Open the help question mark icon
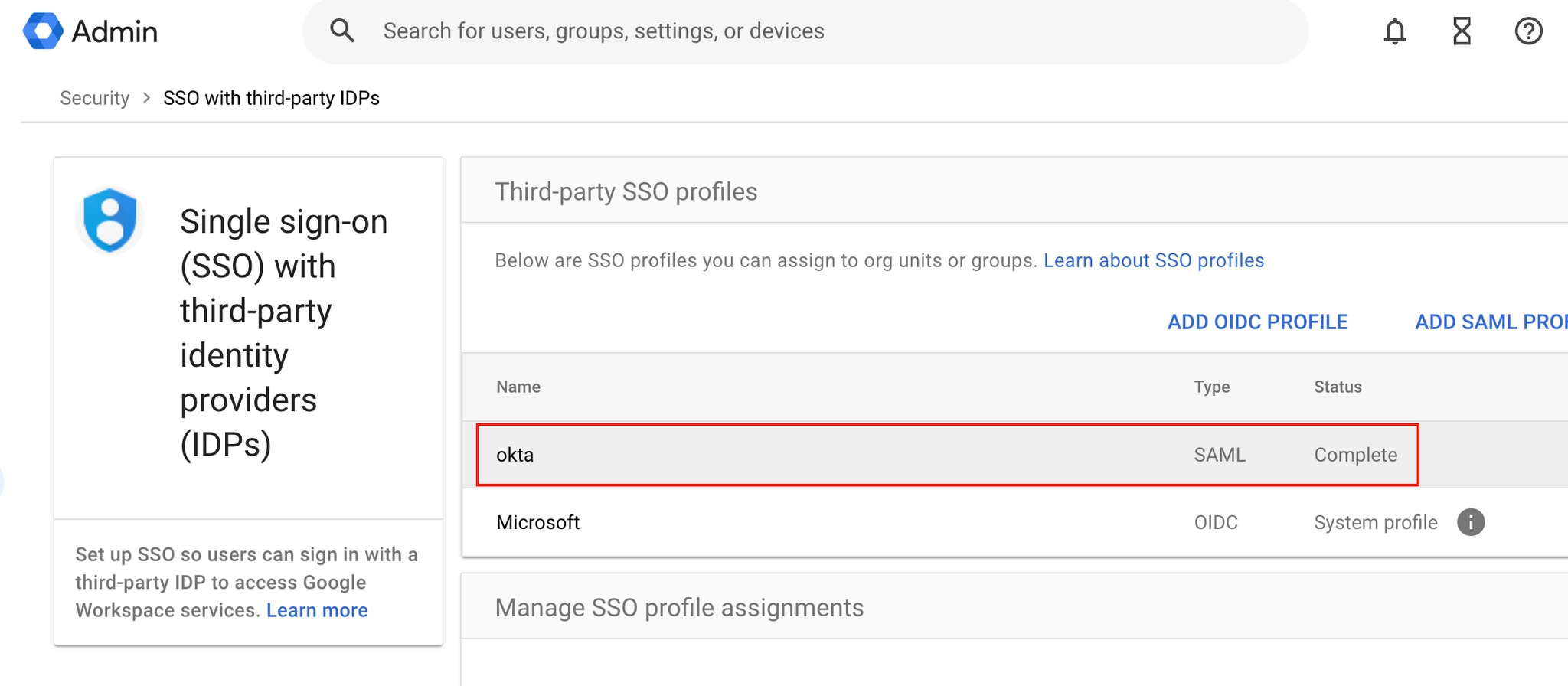The height and width of the screenshot is (686, 1568). [1528, 31]
